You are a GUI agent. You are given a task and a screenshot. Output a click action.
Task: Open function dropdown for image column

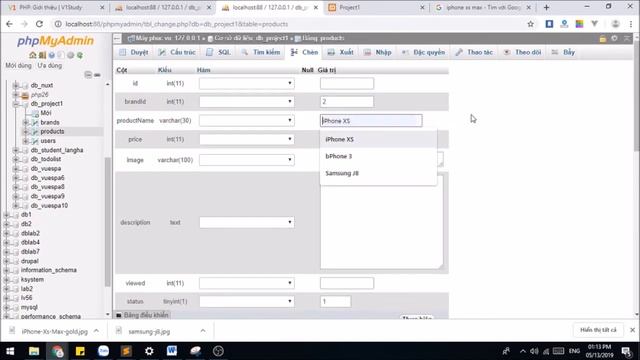pyautogui.click(x=247, y=160)
